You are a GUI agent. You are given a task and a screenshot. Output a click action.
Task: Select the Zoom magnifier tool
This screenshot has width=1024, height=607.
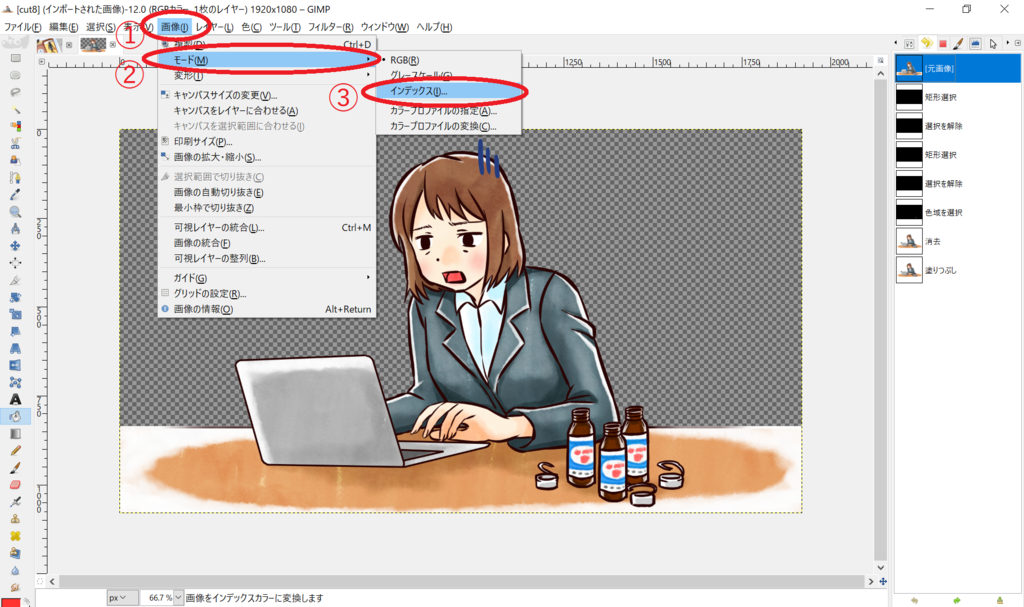15,212
